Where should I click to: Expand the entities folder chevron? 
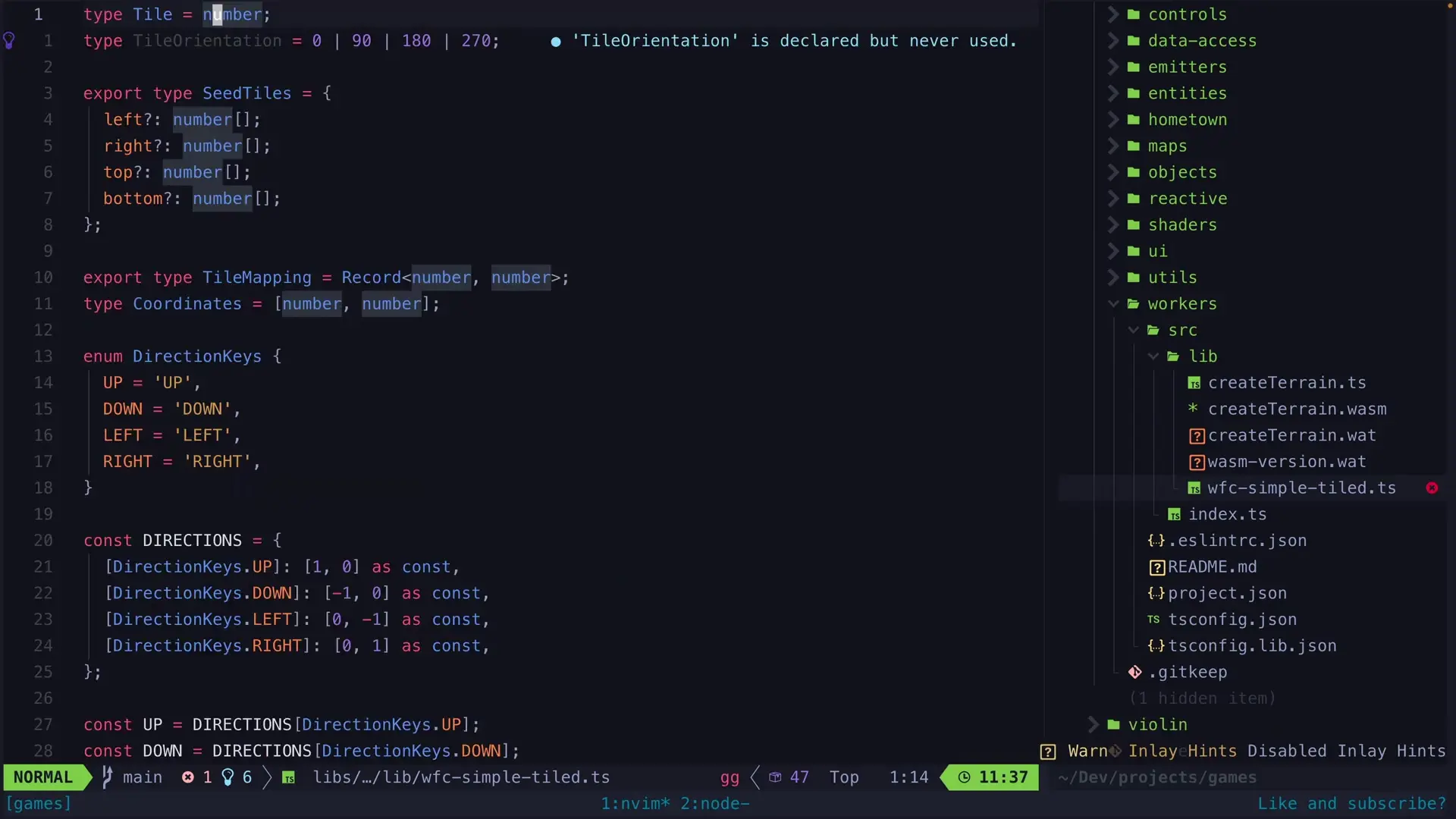tap(1112, 93)
